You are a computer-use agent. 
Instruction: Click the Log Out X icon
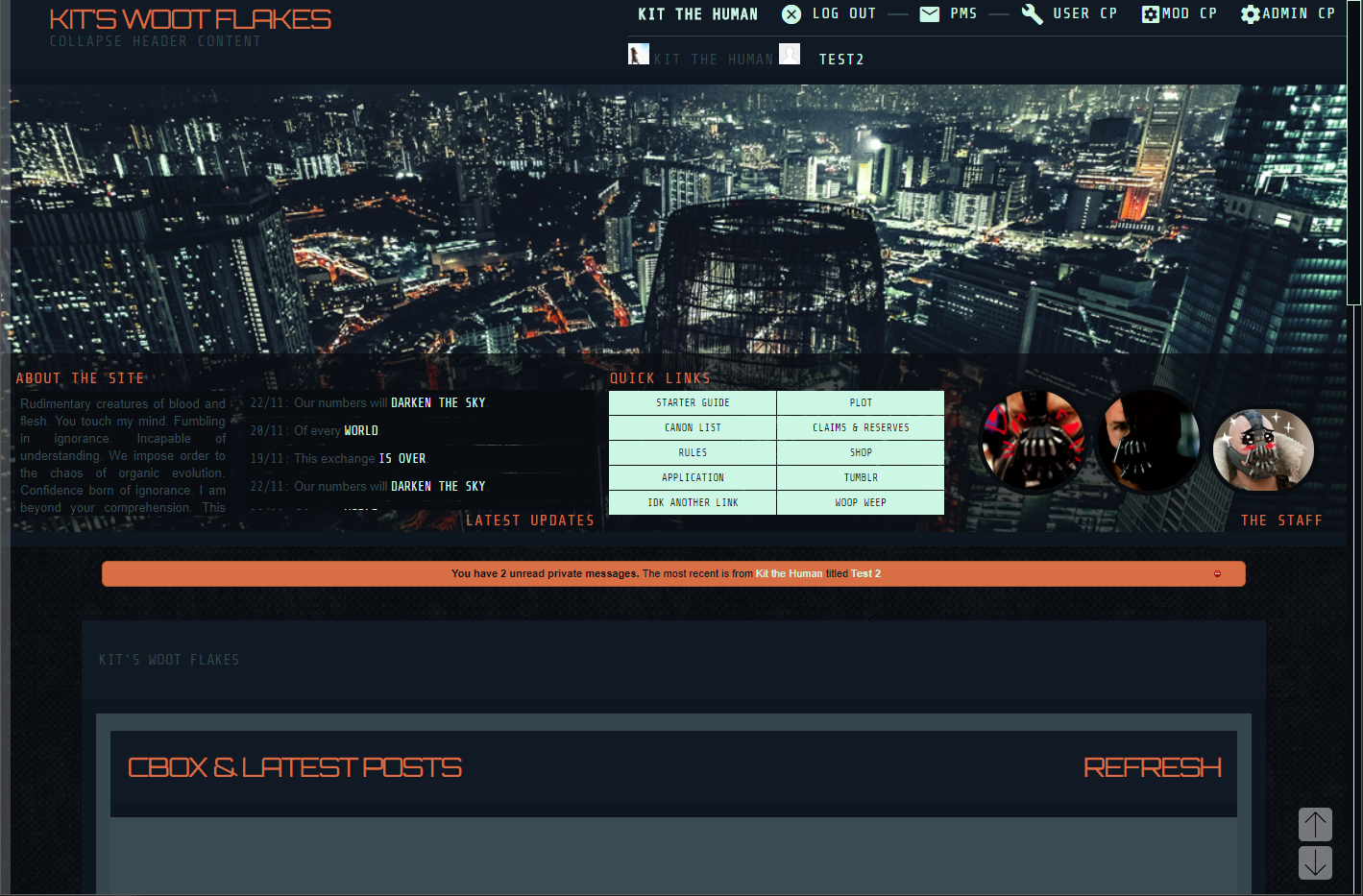click(x=791, y=14)
